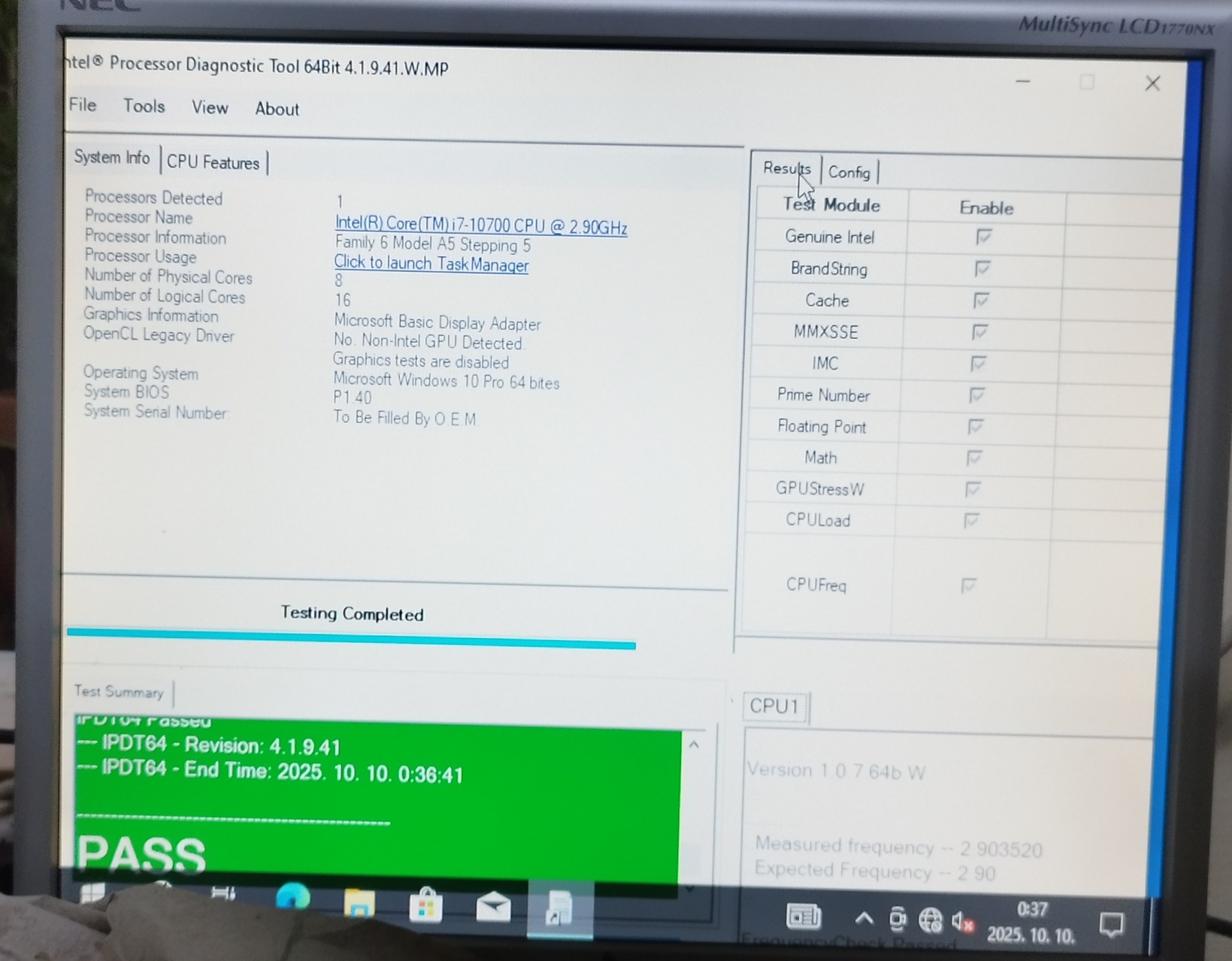
Task: Select the Config tab
Action: coord(849,172)
